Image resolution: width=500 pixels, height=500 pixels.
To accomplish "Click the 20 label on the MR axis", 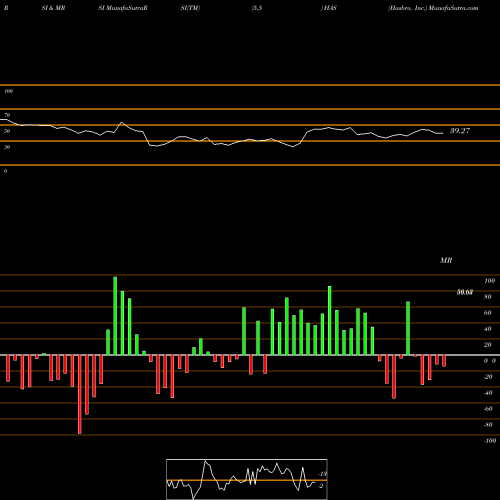I will pos(488,345).
